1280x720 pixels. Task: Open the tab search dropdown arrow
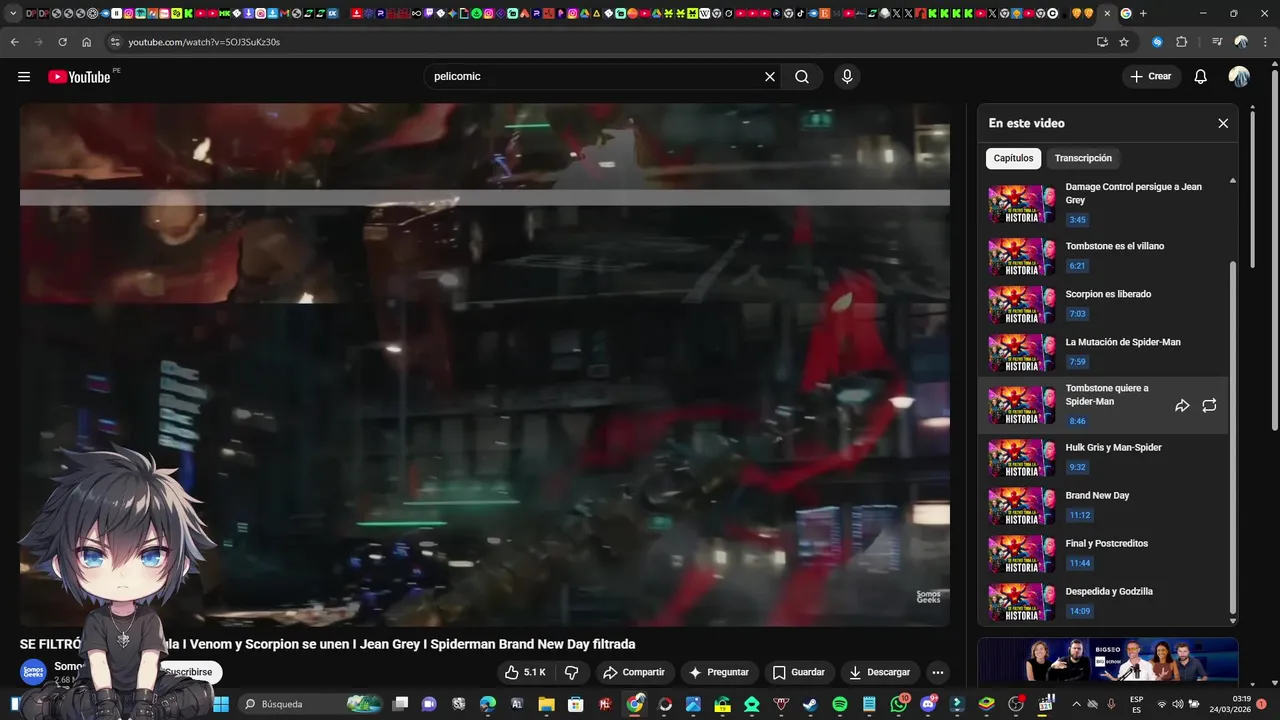click(x=13, y=13)
